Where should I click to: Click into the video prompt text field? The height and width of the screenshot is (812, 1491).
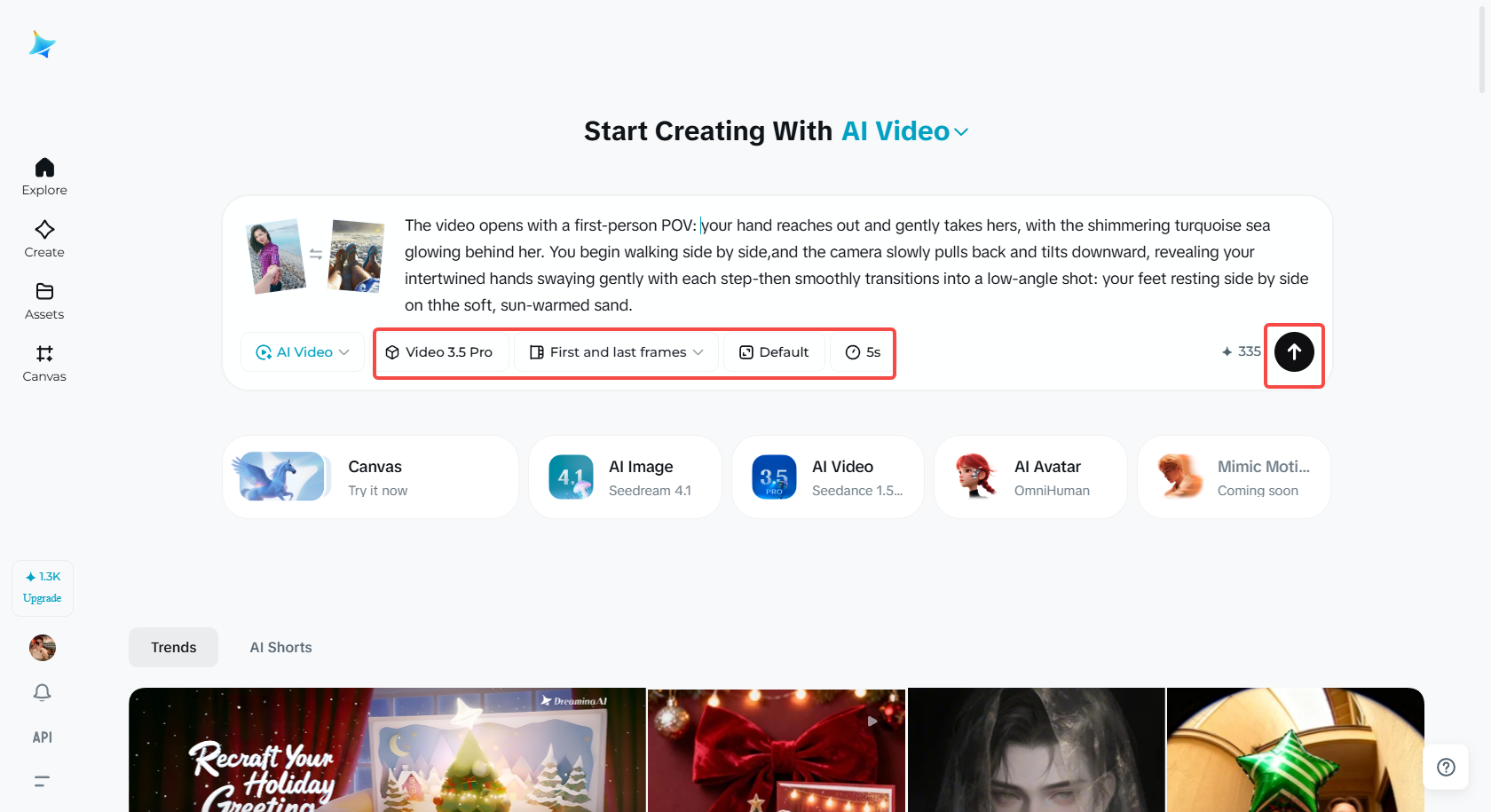pyautogui.click(x=856, y=265)
